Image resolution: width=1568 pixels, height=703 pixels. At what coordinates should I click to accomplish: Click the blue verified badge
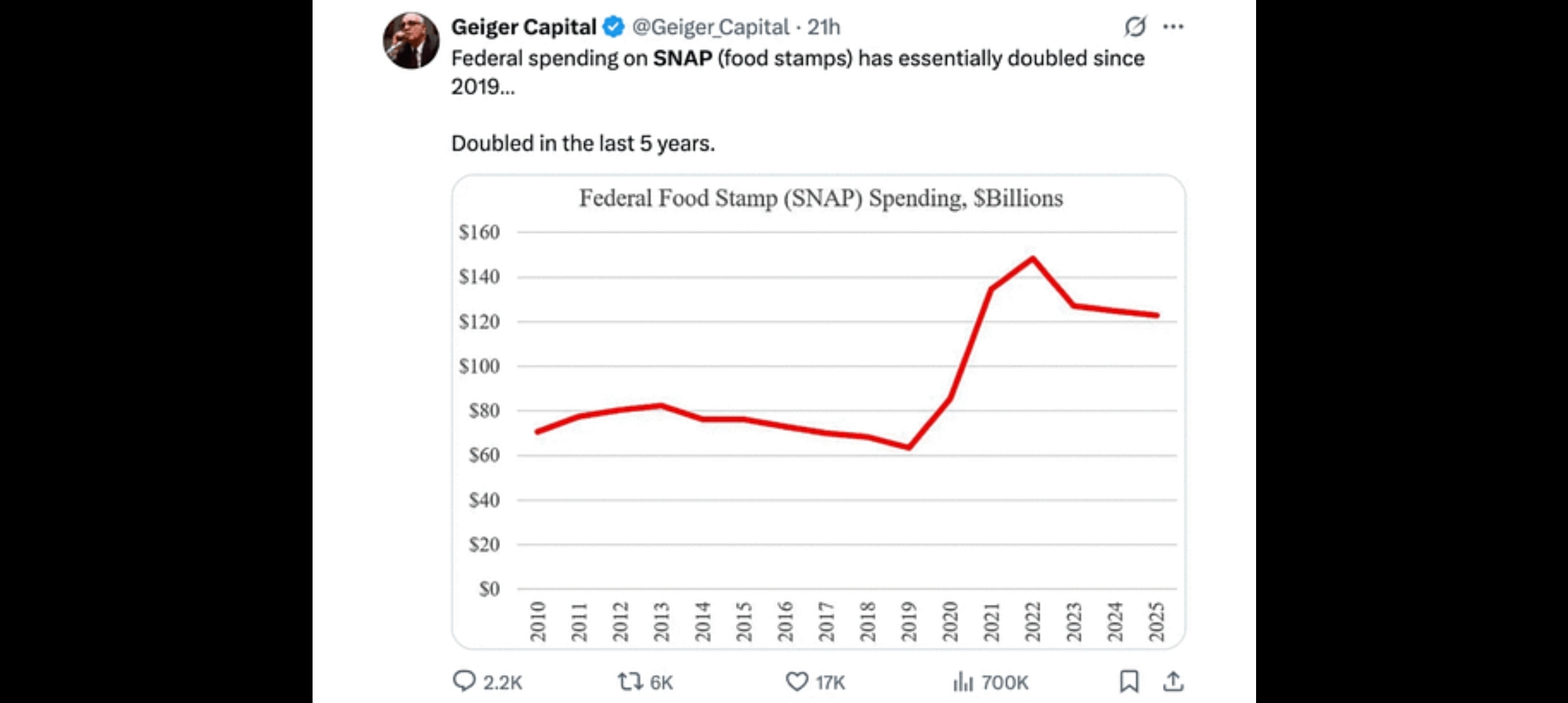coord(613,27)
